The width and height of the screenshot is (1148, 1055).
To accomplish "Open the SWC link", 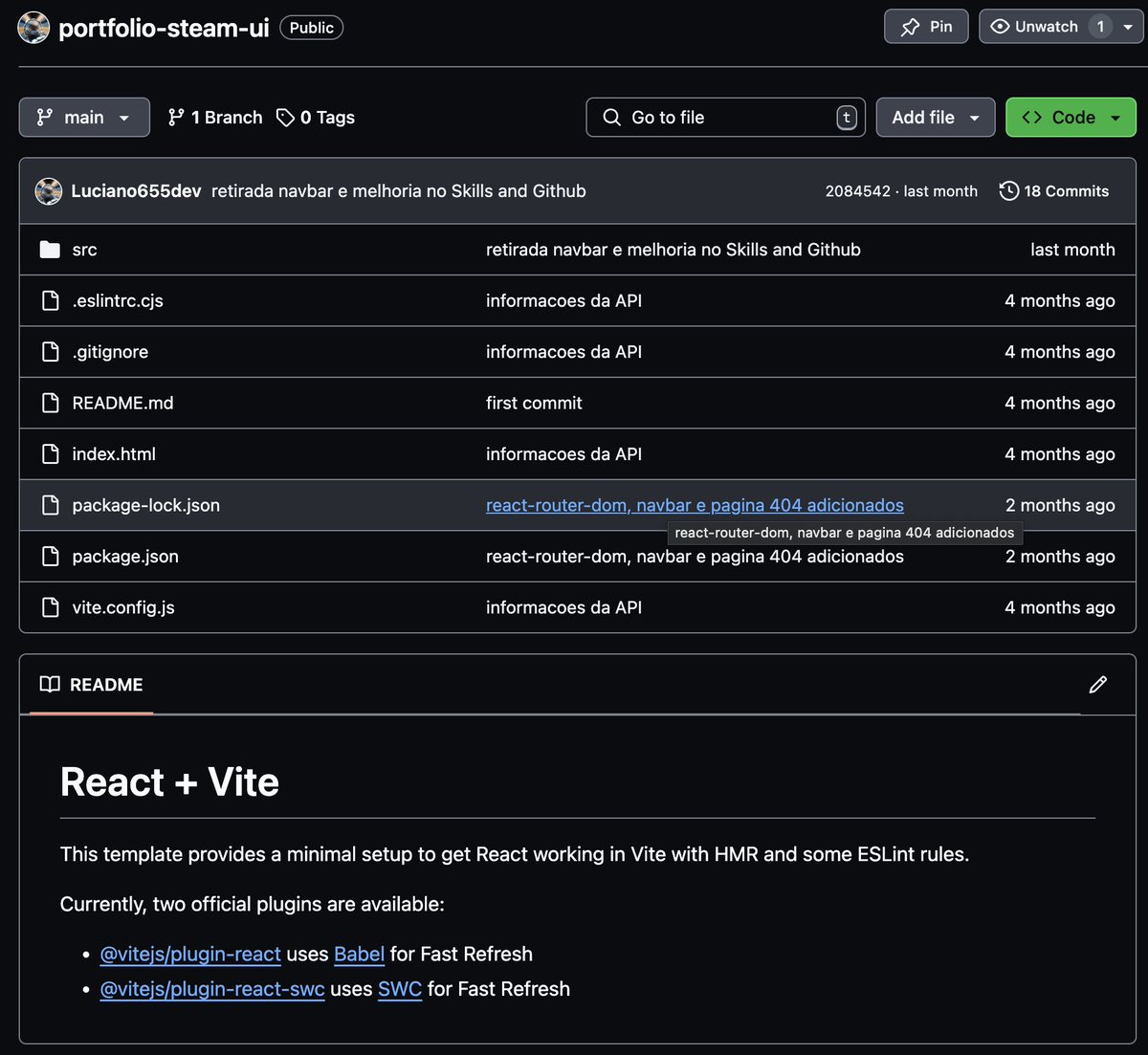I will [x=400, y=990].
